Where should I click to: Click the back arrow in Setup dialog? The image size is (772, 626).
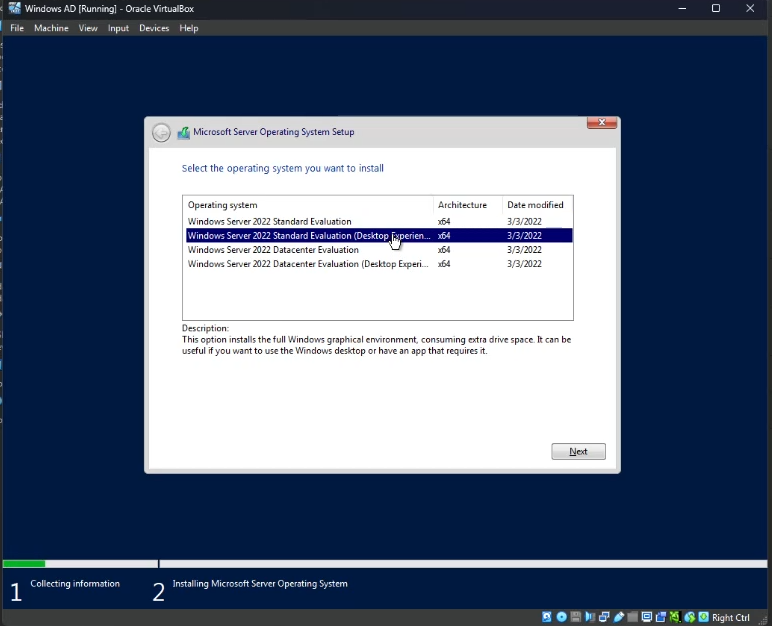point(161,132)
